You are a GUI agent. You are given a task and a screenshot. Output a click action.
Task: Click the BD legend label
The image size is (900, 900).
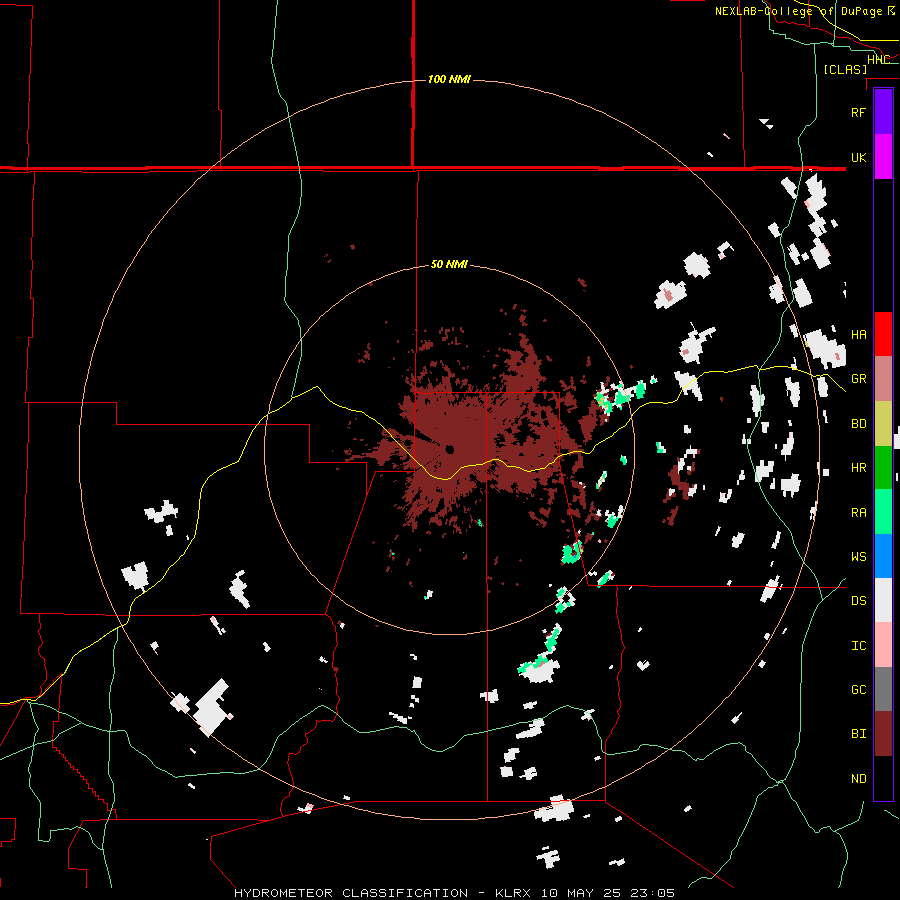point(858,424)
